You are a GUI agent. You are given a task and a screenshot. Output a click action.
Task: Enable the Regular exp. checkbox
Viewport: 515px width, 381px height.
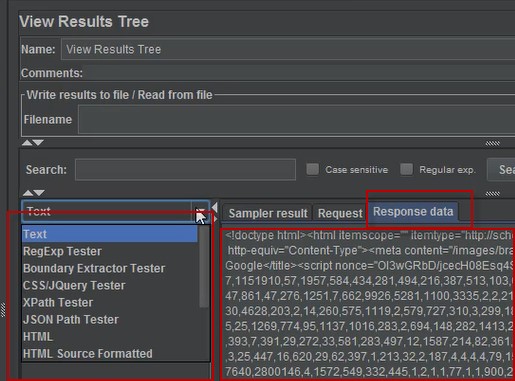coord(406,169)
